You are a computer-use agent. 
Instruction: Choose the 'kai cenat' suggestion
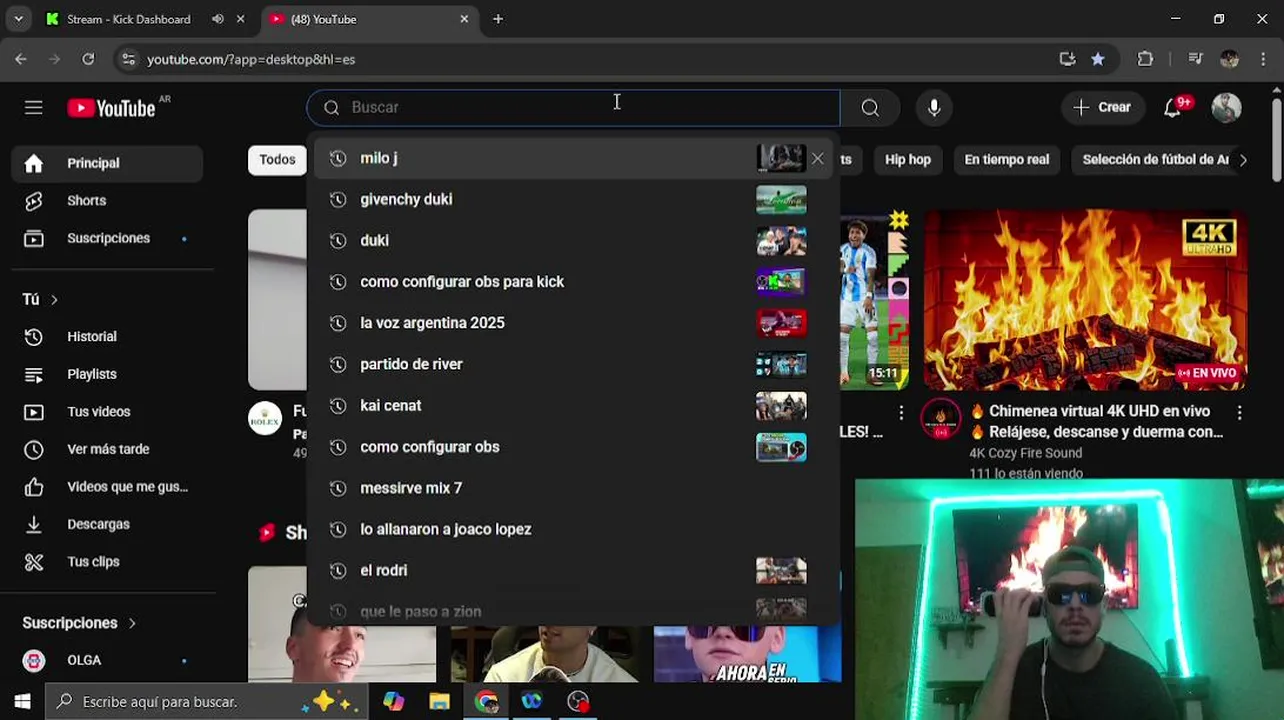pos(573,406)
